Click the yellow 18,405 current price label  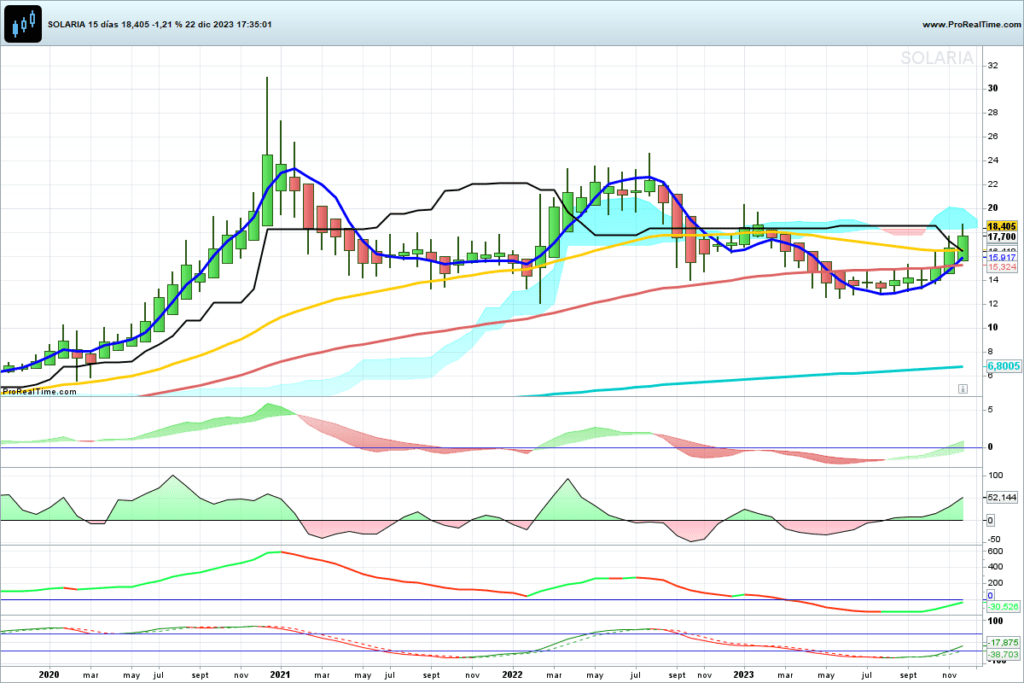click(x=1002, y=227)
